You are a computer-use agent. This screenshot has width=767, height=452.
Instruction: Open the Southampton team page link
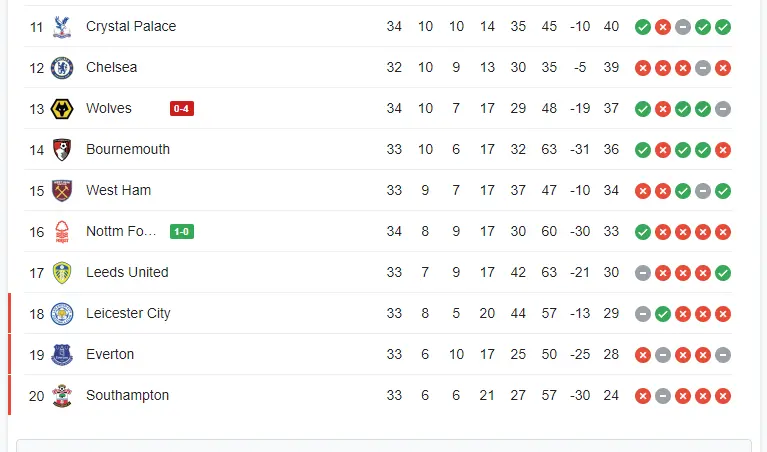tap(127, 396)
